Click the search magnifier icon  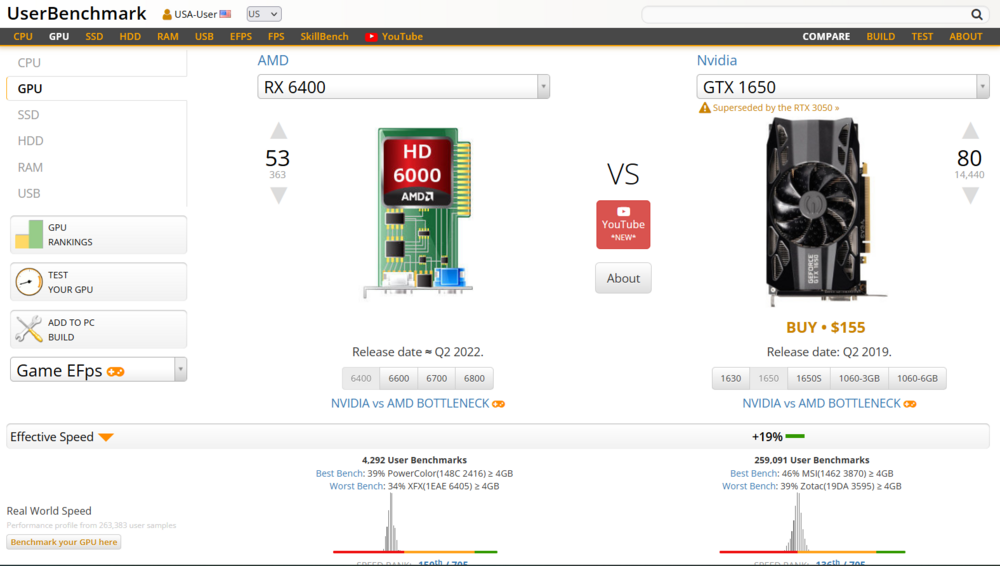(976, 14)
